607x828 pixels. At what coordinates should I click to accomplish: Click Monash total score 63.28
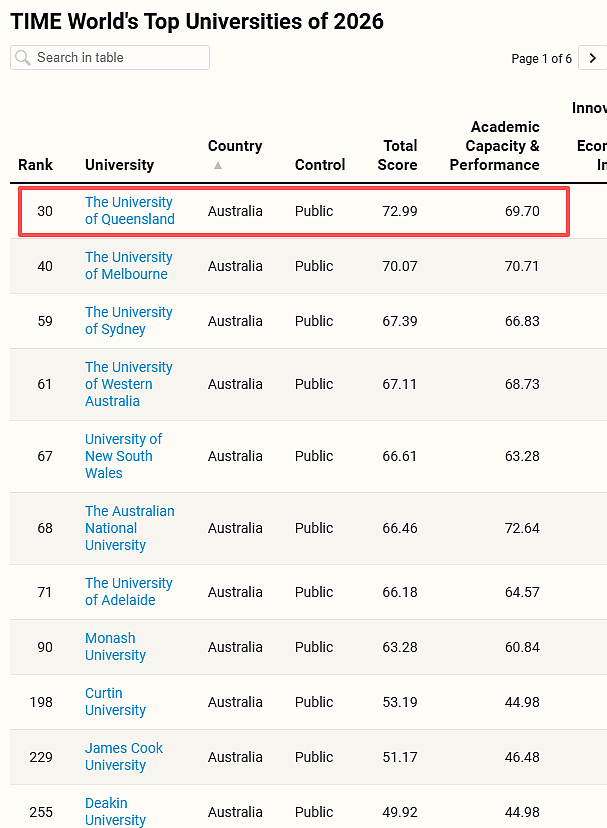(x=400, y=647)
